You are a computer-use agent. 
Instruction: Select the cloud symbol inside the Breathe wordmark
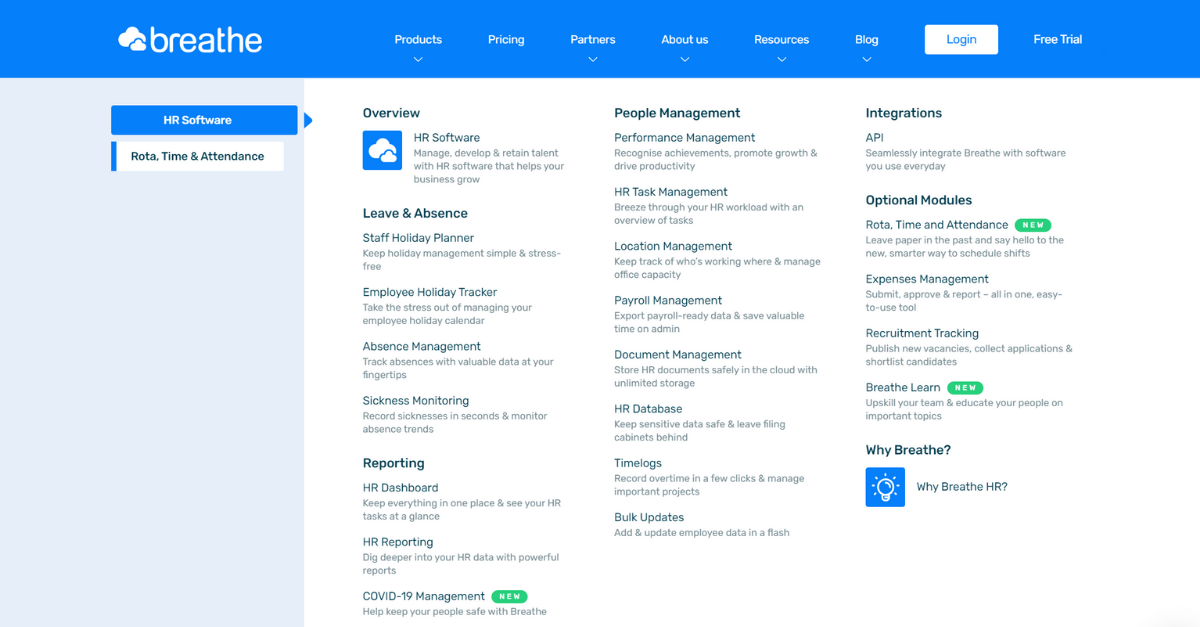click(131, 38)
